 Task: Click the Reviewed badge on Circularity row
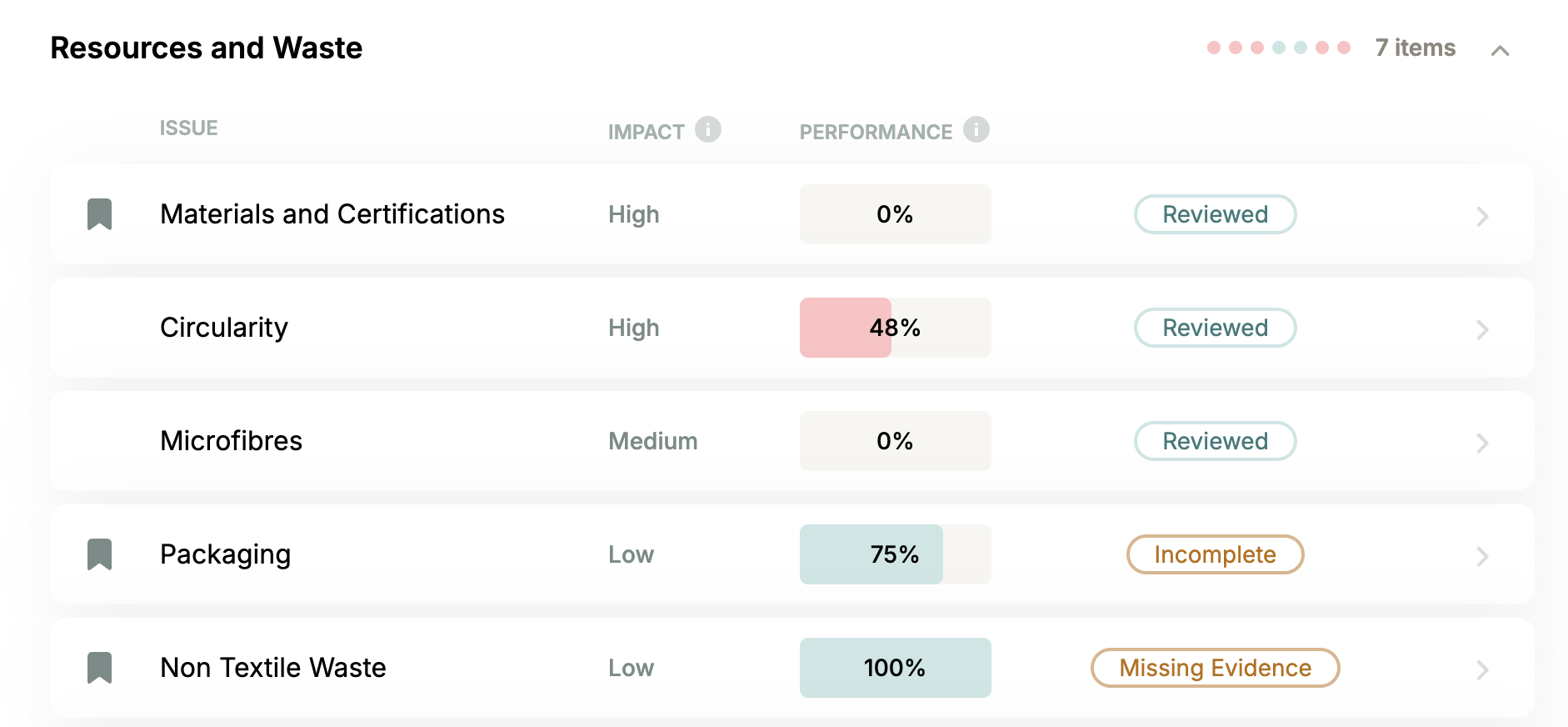[x=1215, y=328]
